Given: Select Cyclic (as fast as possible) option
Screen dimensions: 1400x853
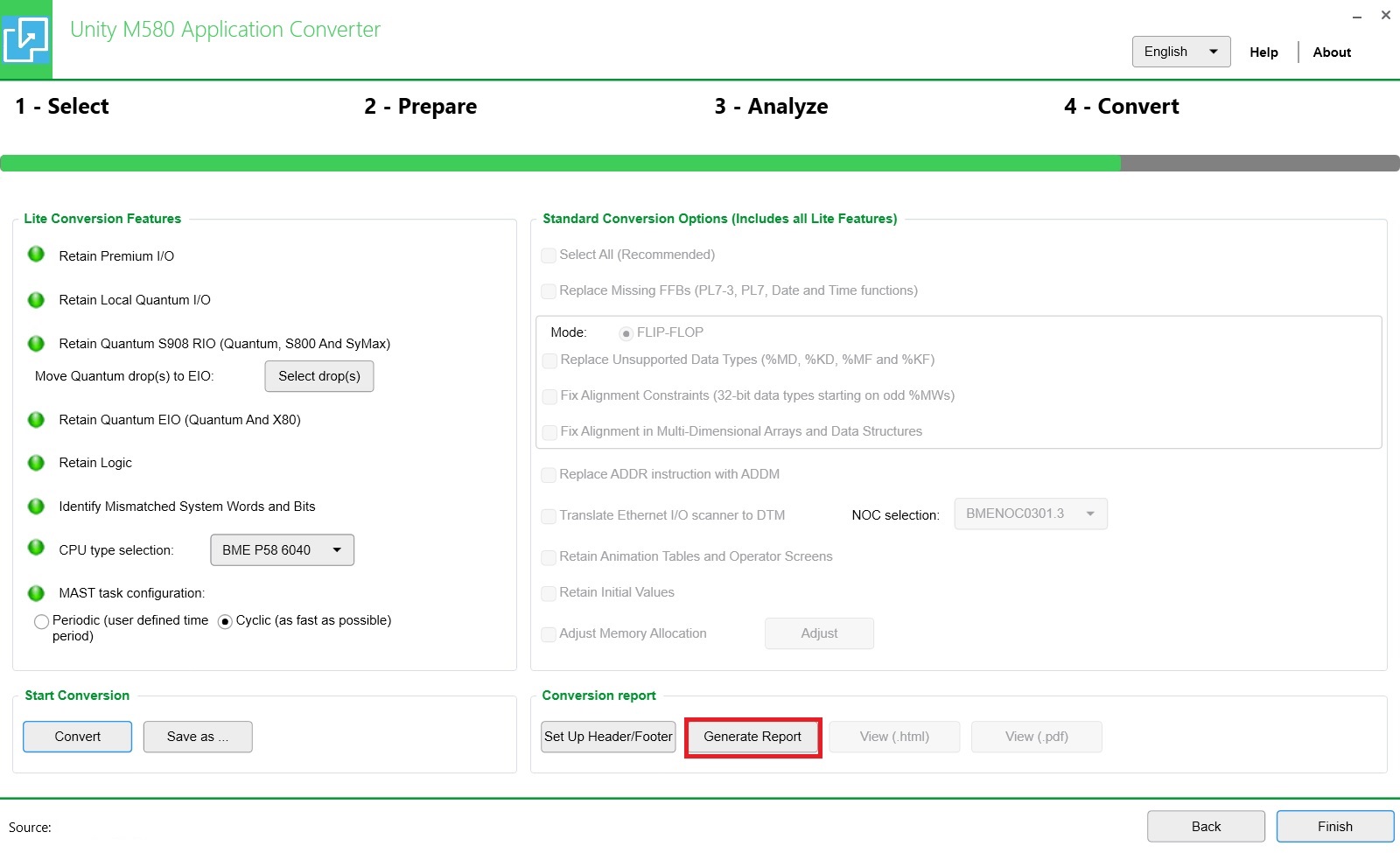Looking at the screenshot, I should (x=225, y=622).
